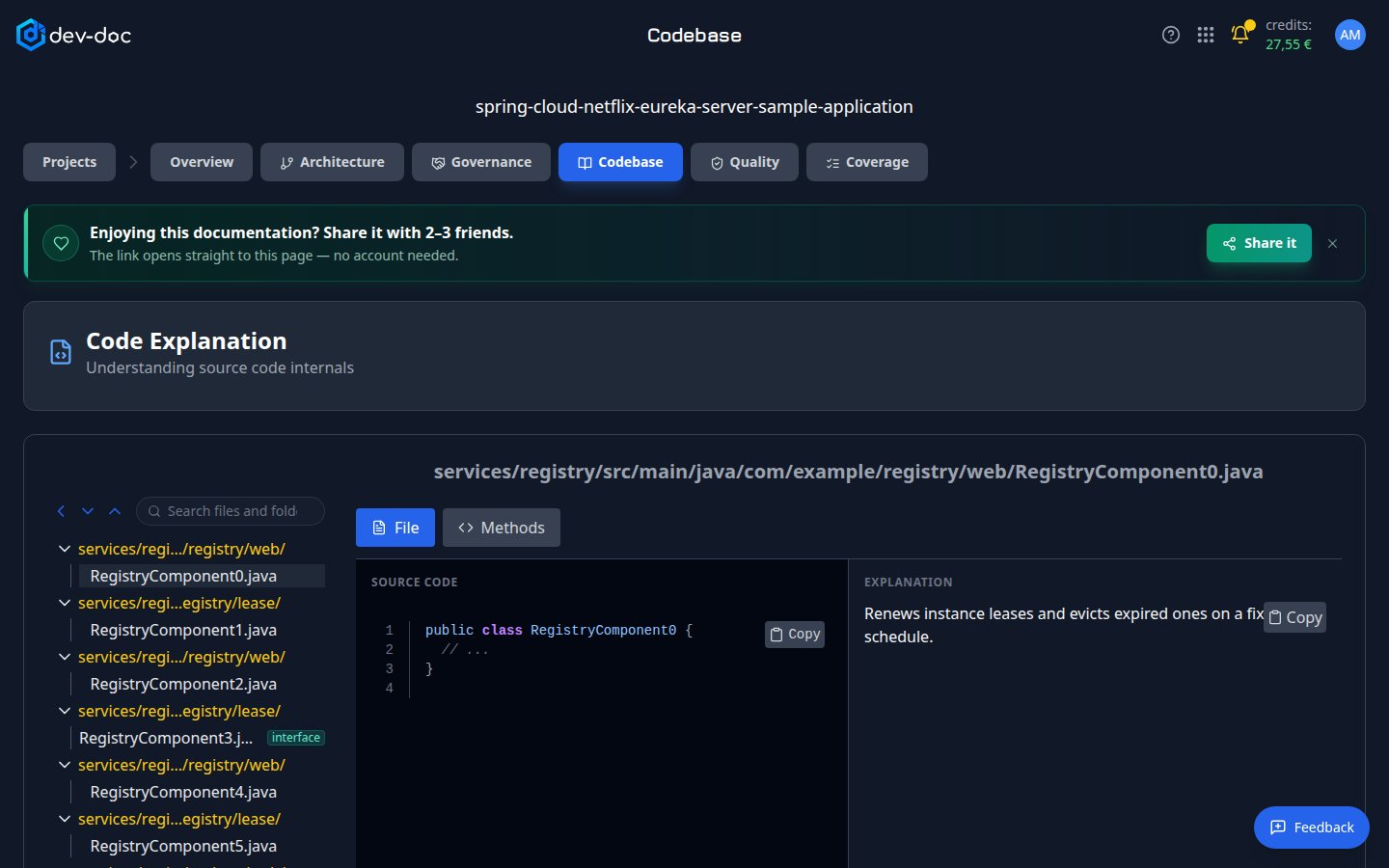This screenshot has width=1389, height=868.
Task: Show the File view tab
Action: pyautogui.click(x=395, y=528)
